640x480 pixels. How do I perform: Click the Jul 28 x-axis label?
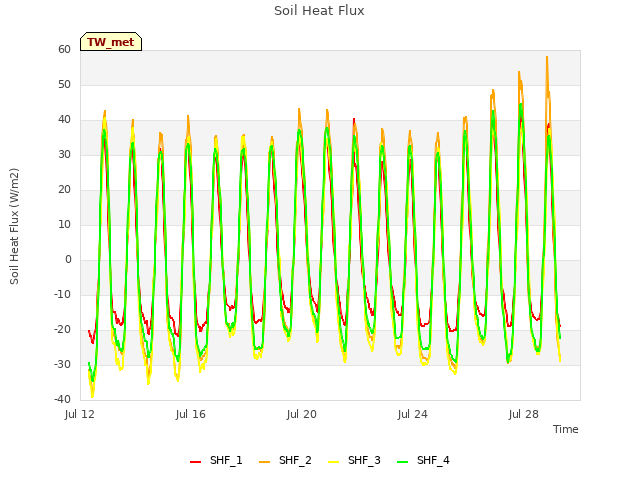[524, 414]
